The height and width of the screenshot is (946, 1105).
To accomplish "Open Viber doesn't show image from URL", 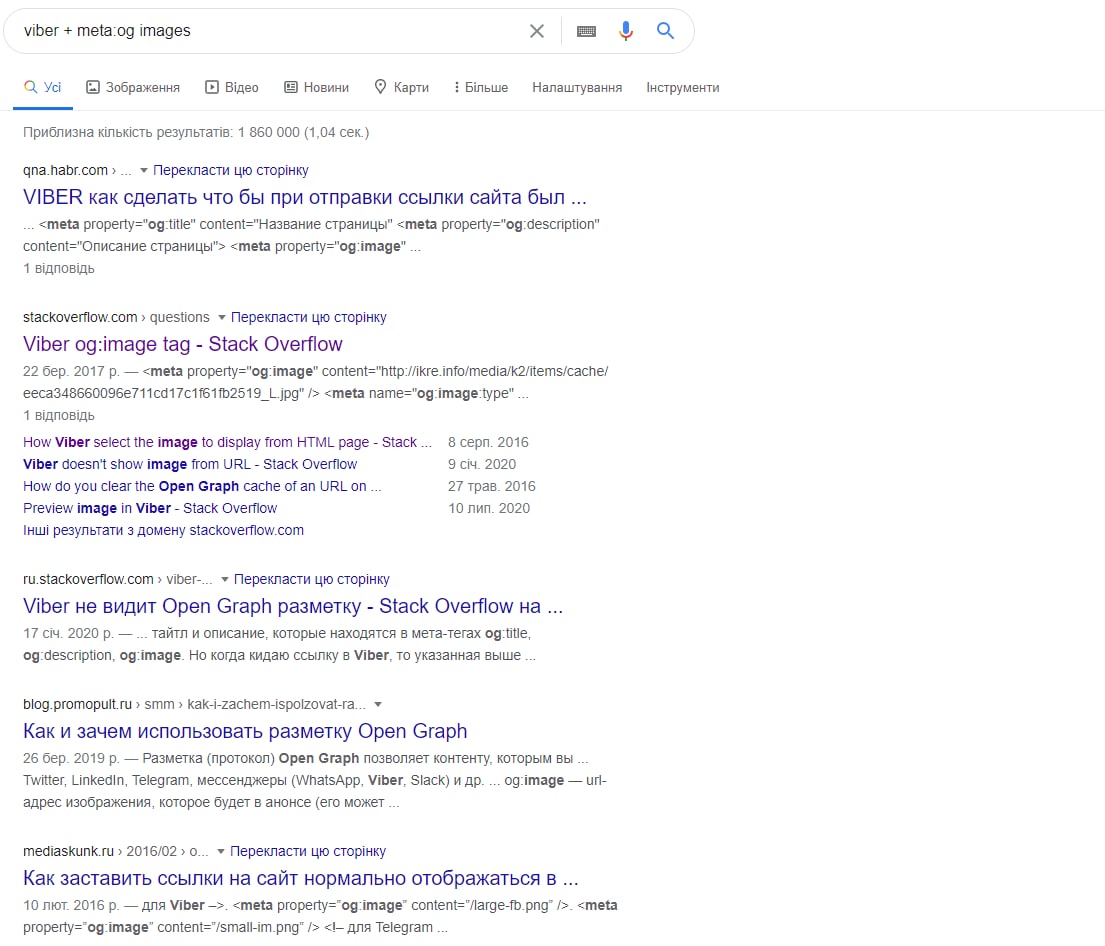I will 190,464.
